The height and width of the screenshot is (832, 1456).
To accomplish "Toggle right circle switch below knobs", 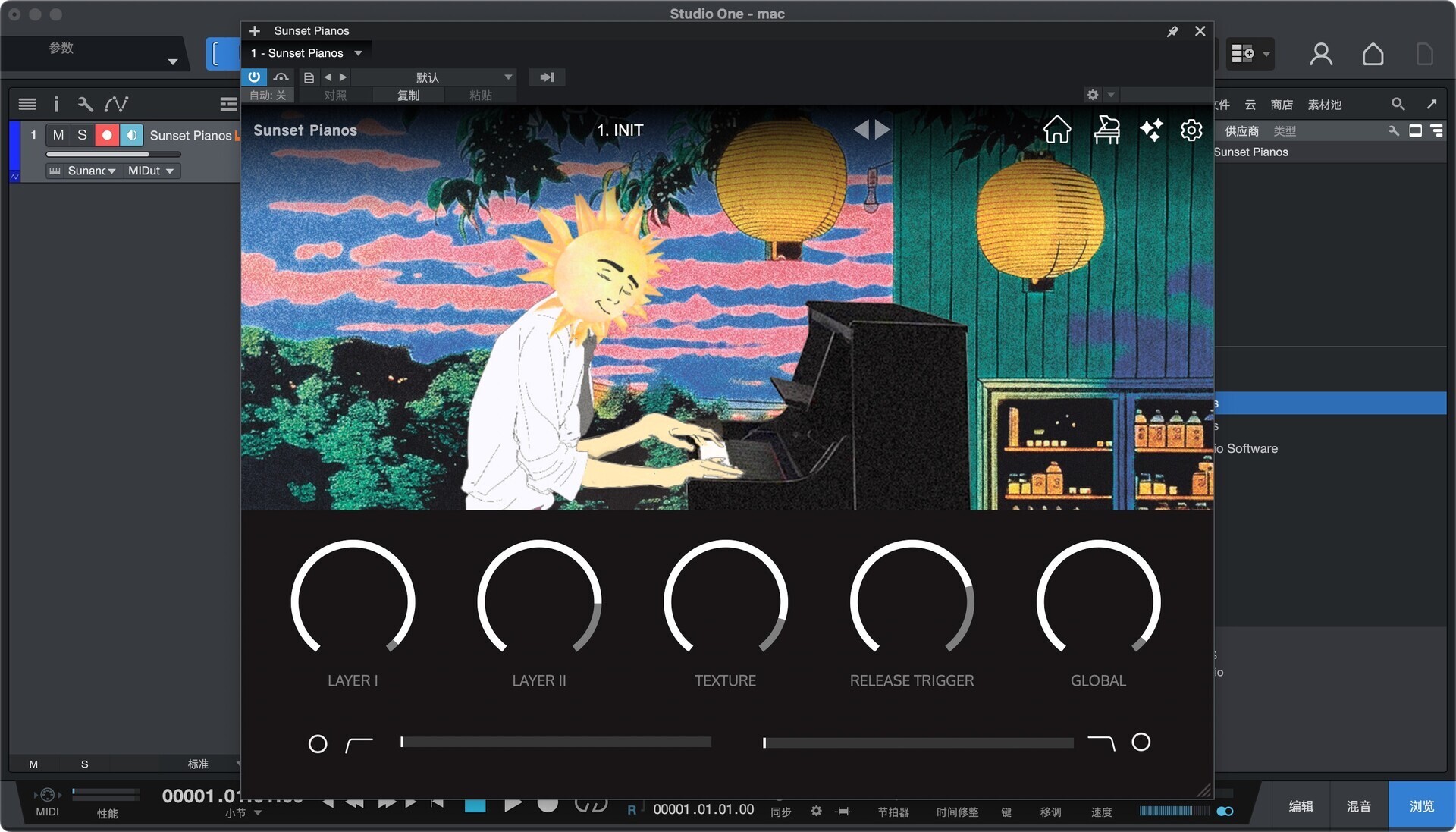I will [x=1141, y=742].
